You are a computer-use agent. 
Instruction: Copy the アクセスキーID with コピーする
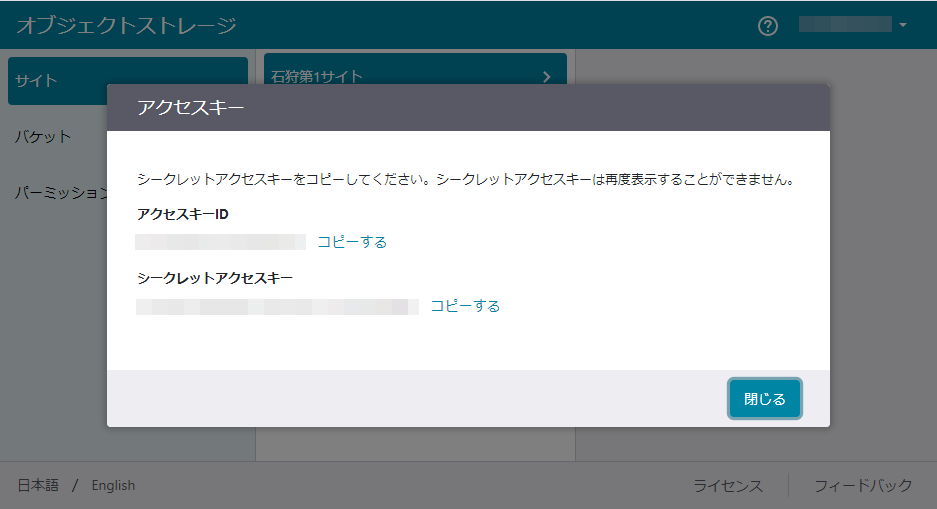click(x=352, y=242)
